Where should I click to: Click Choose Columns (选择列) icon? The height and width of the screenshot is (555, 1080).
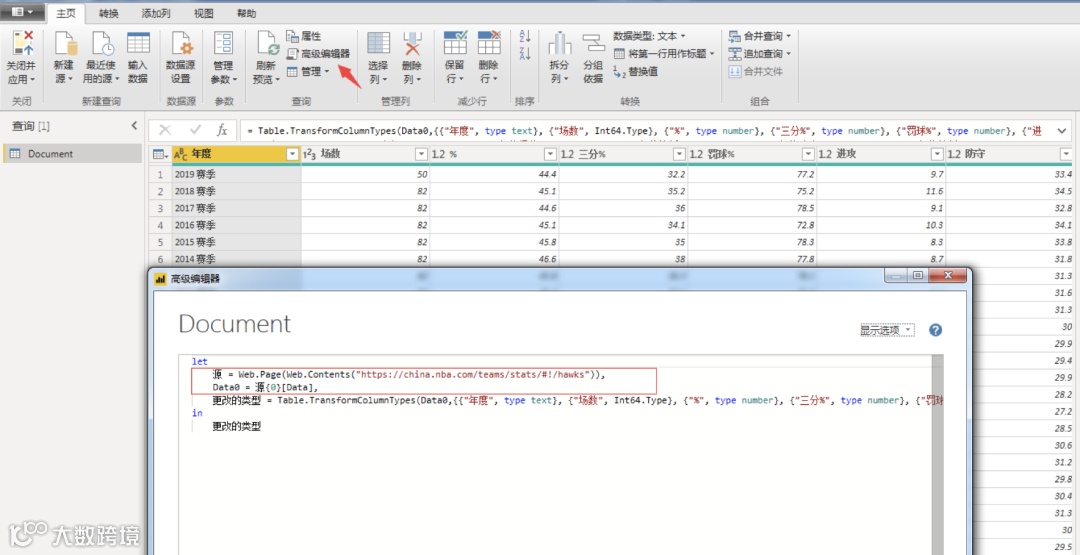click(378, 45)
